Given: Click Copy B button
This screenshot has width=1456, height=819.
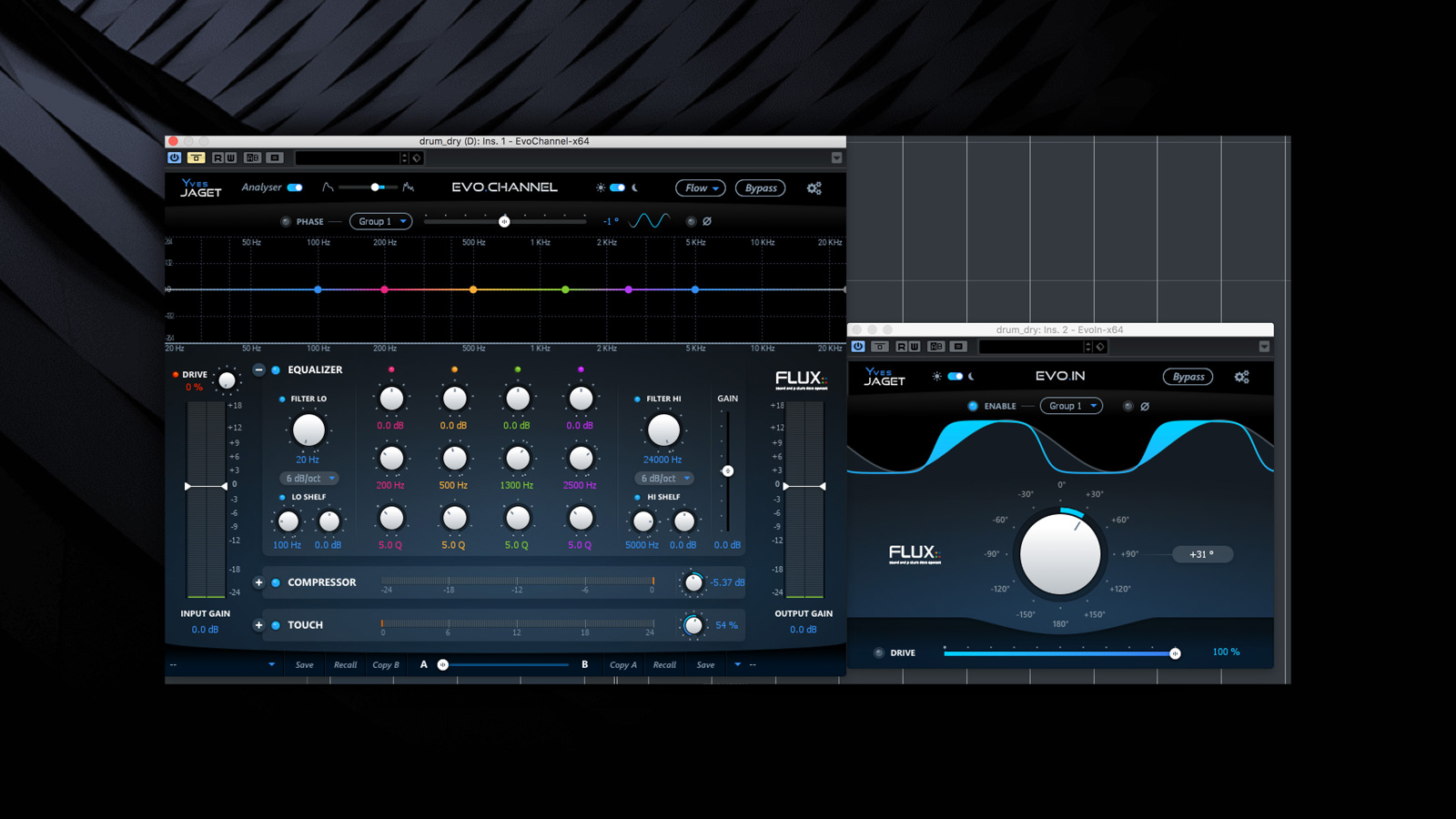Looking at the screenshot, I should click(x=386, y=665).
